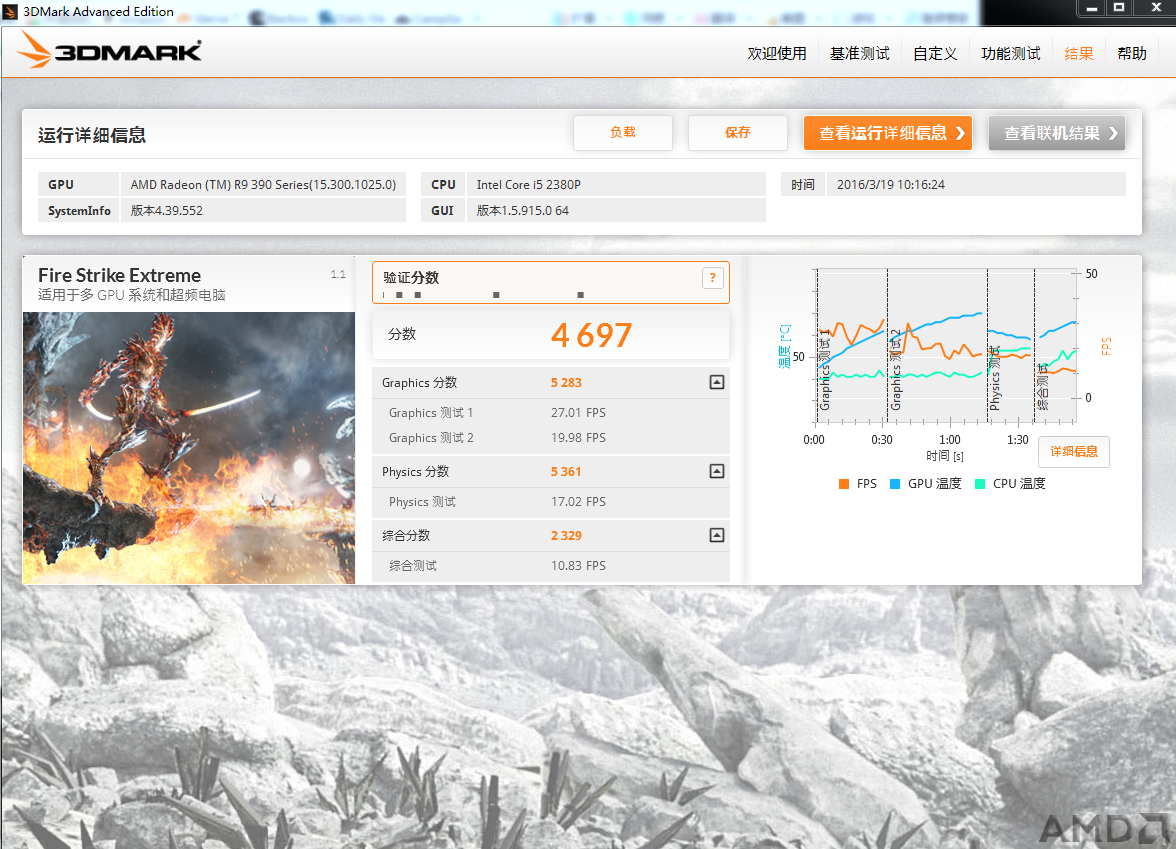Image resolution: width=1176 pixels, height=849 pixels.
Task: Click the Fire Strike Extreme title
Action: 119,275
